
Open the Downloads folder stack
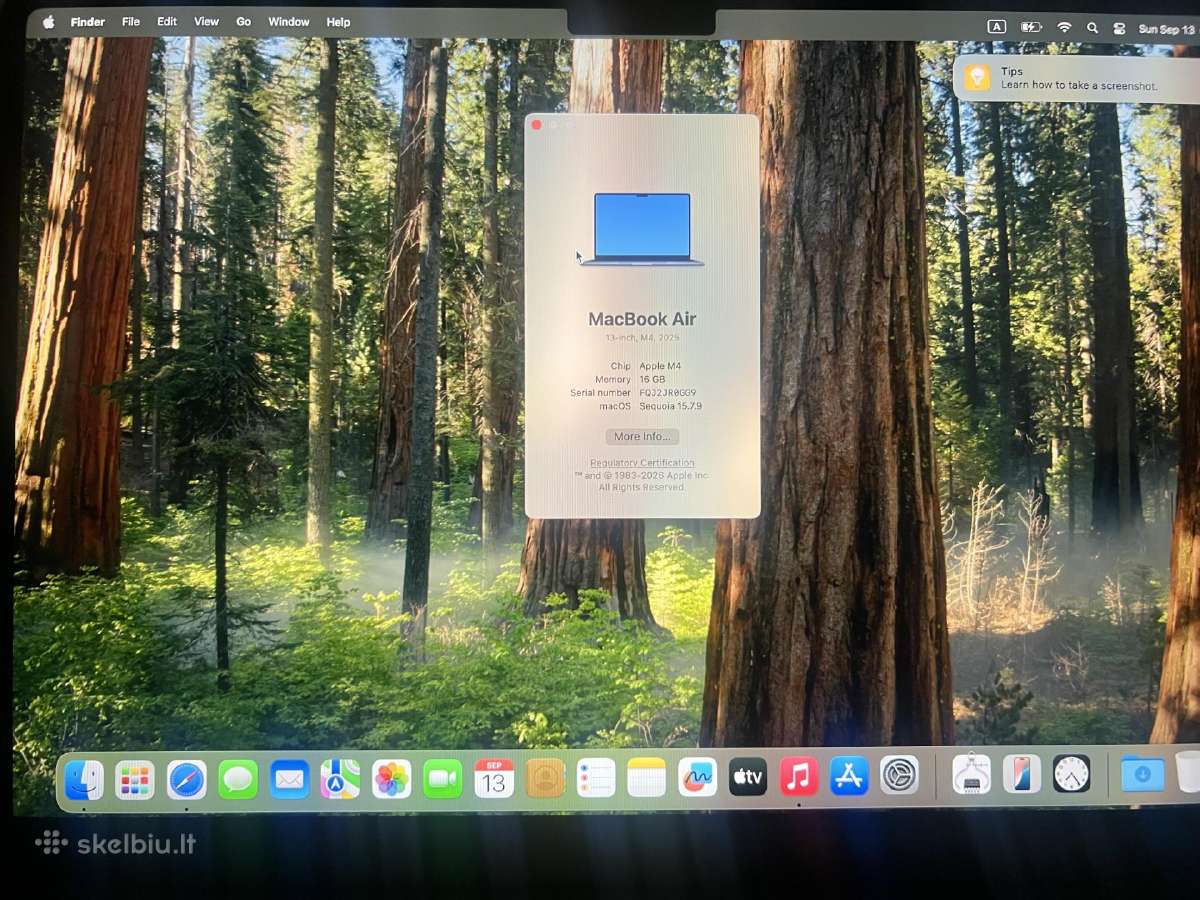coord(1143,773)
